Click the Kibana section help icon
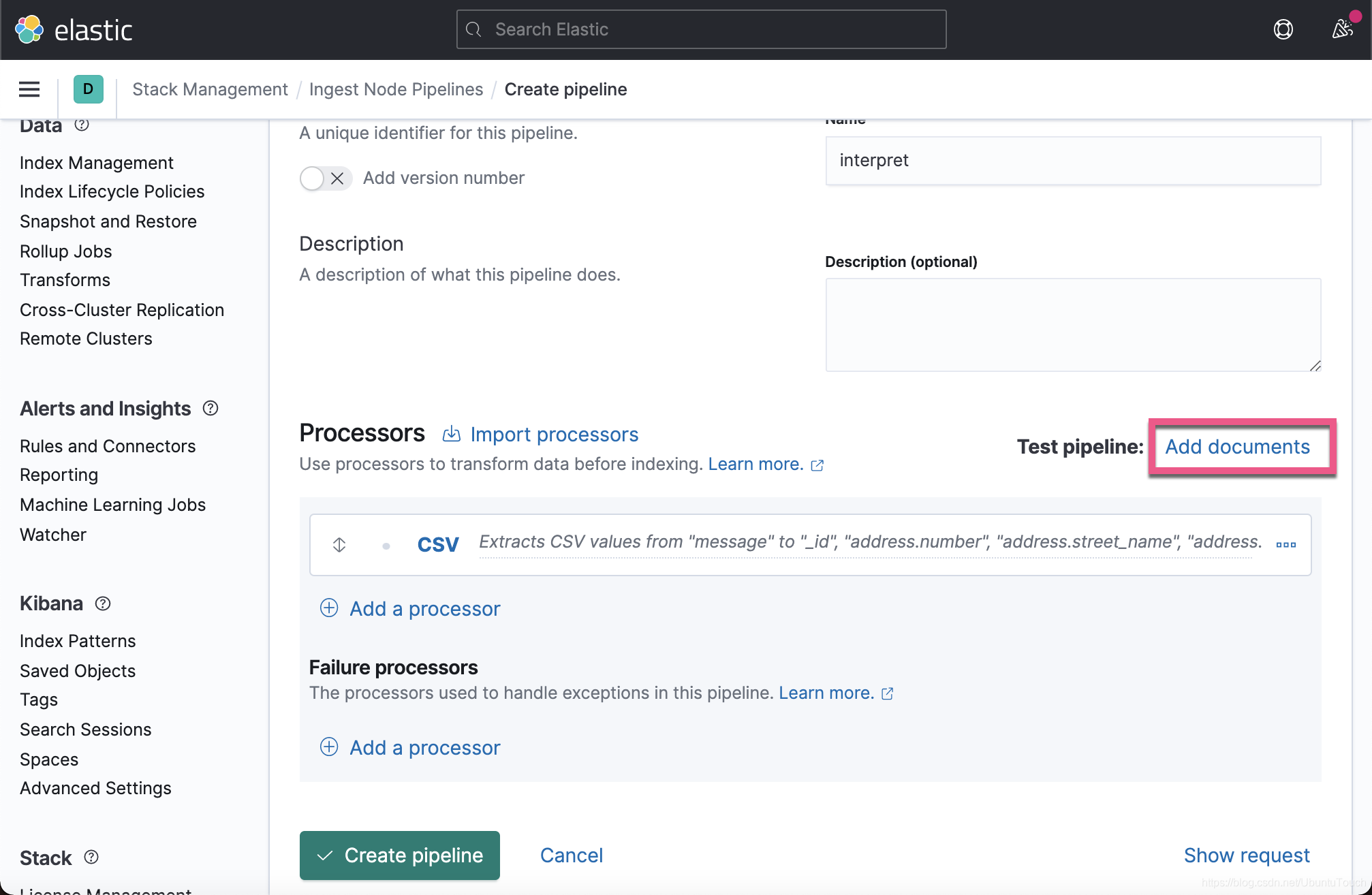The width and height of the screenshot is (1372, 895). tap(102, 603)
